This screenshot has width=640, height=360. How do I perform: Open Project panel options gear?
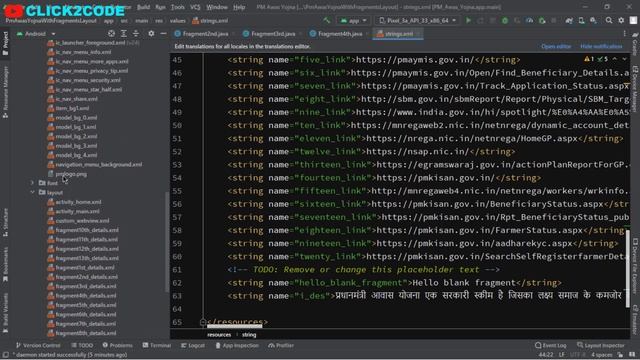[x=151, y=33]
